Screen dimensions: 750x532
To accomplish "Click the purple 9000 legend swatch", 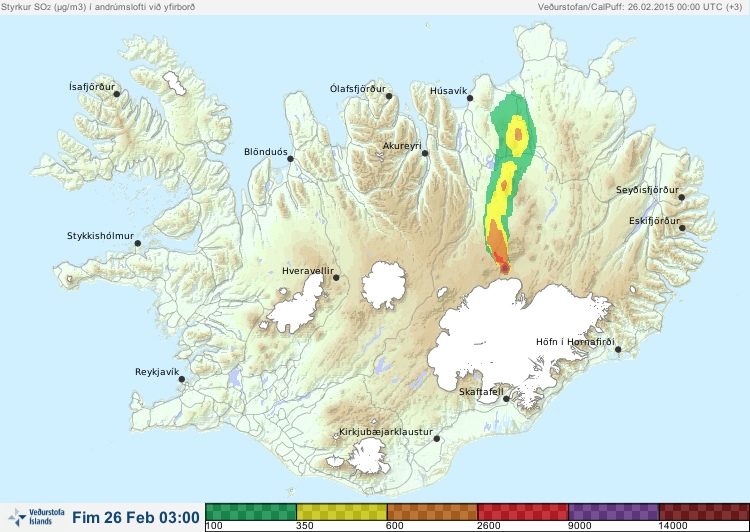I will point(614,512).
